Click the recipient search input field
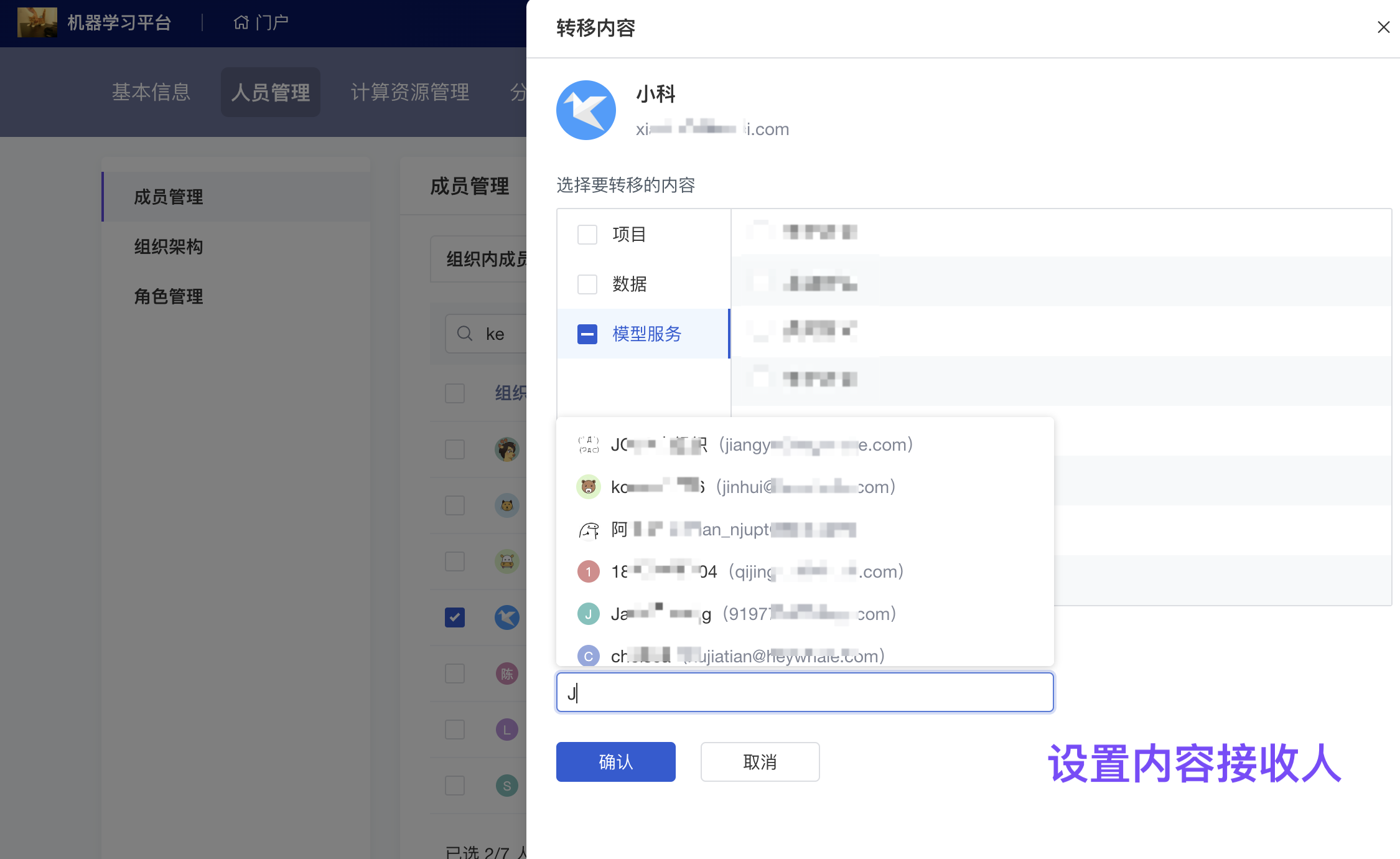Screen dimensions: 1400x859 805,692
